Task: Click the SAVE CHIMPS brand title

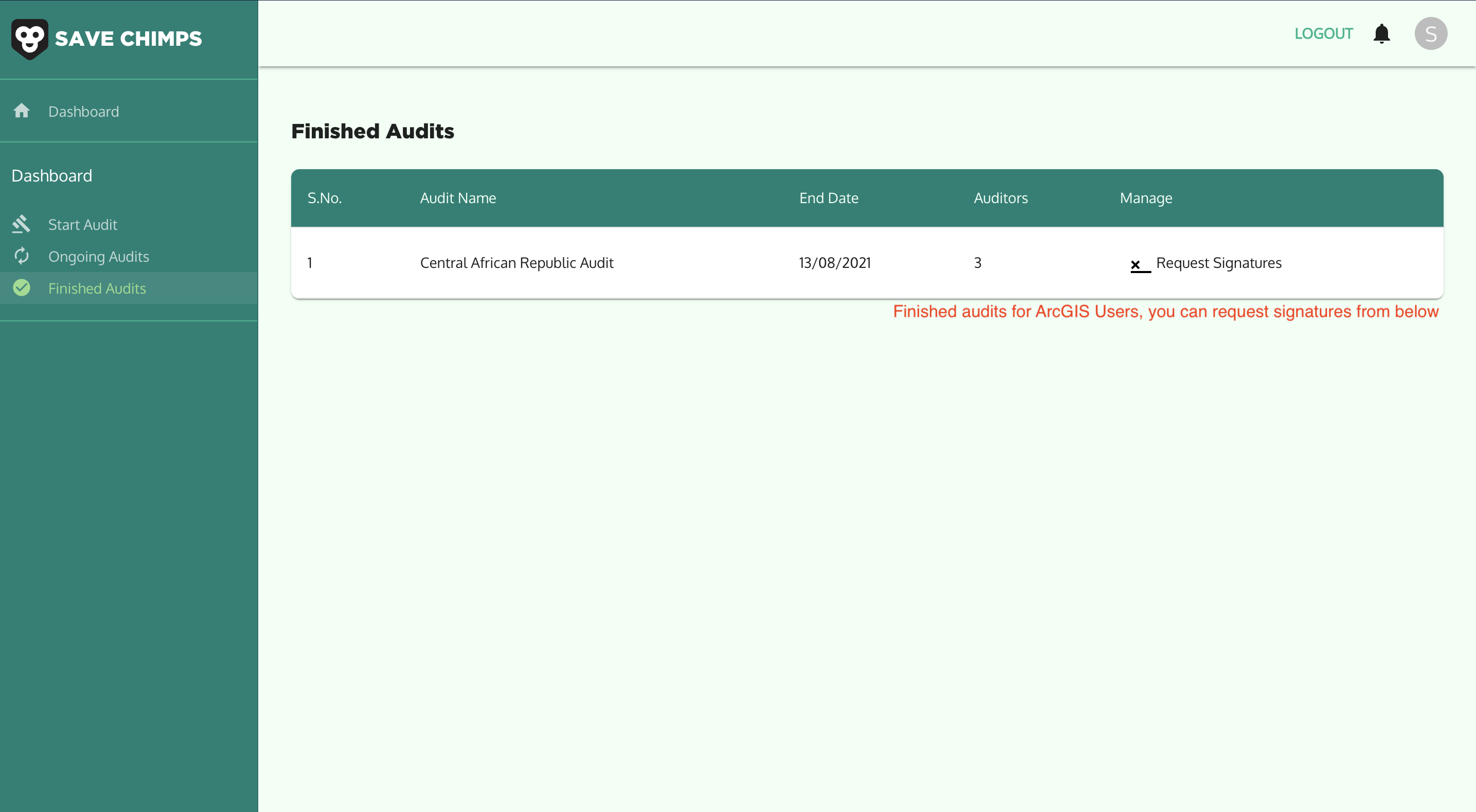Action: [128, 39]
